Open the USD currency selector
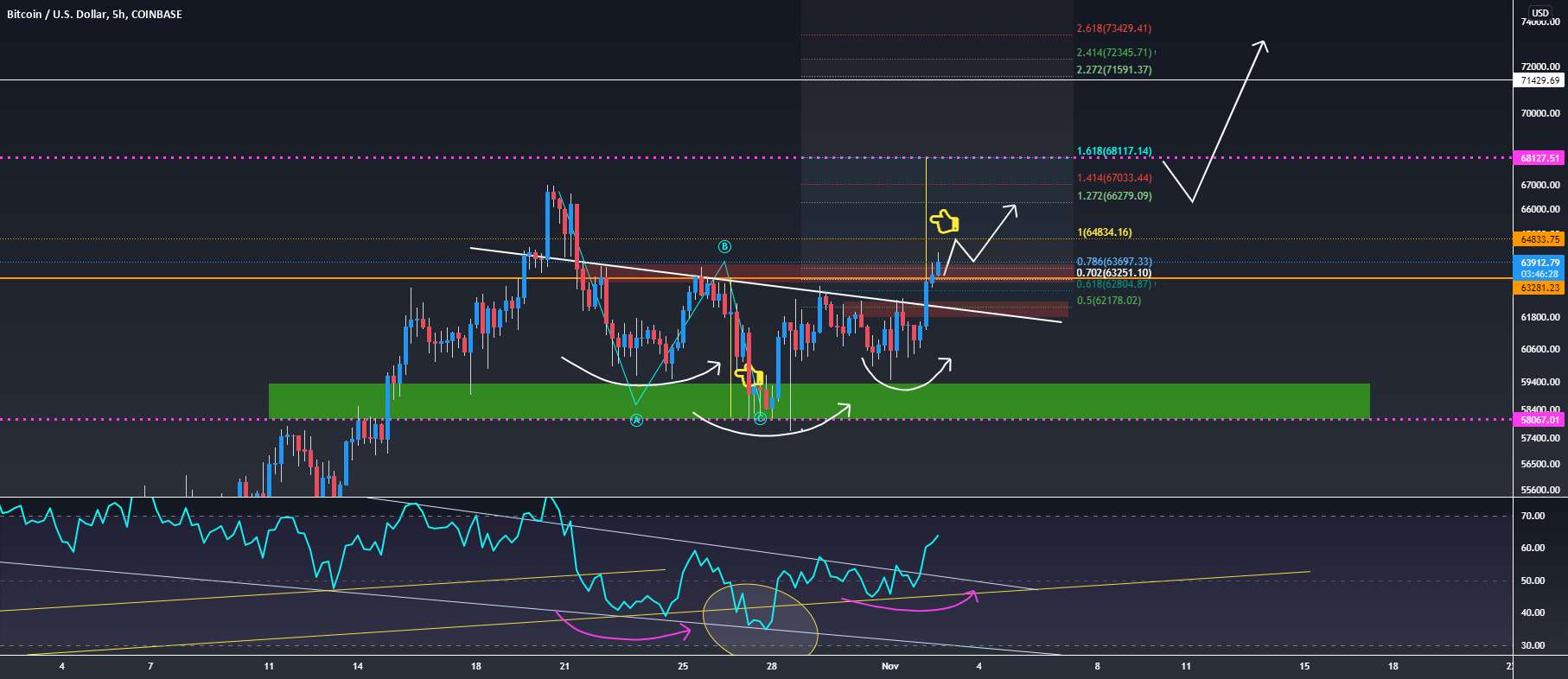Viewport: 1568px width, 679px height. (1539, 13)
